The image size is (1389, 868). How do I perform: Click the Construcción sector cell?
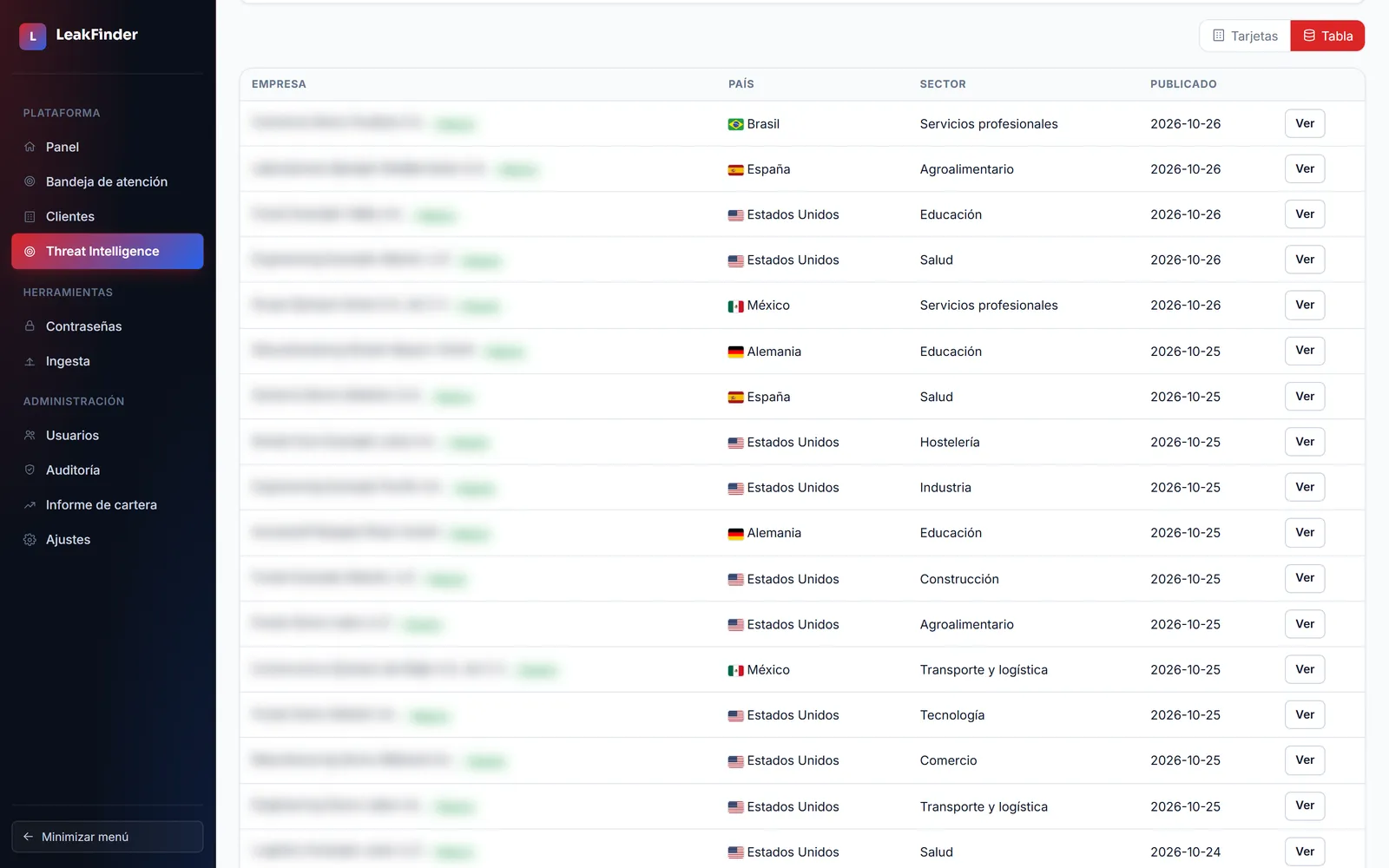[x=959, y=579]
